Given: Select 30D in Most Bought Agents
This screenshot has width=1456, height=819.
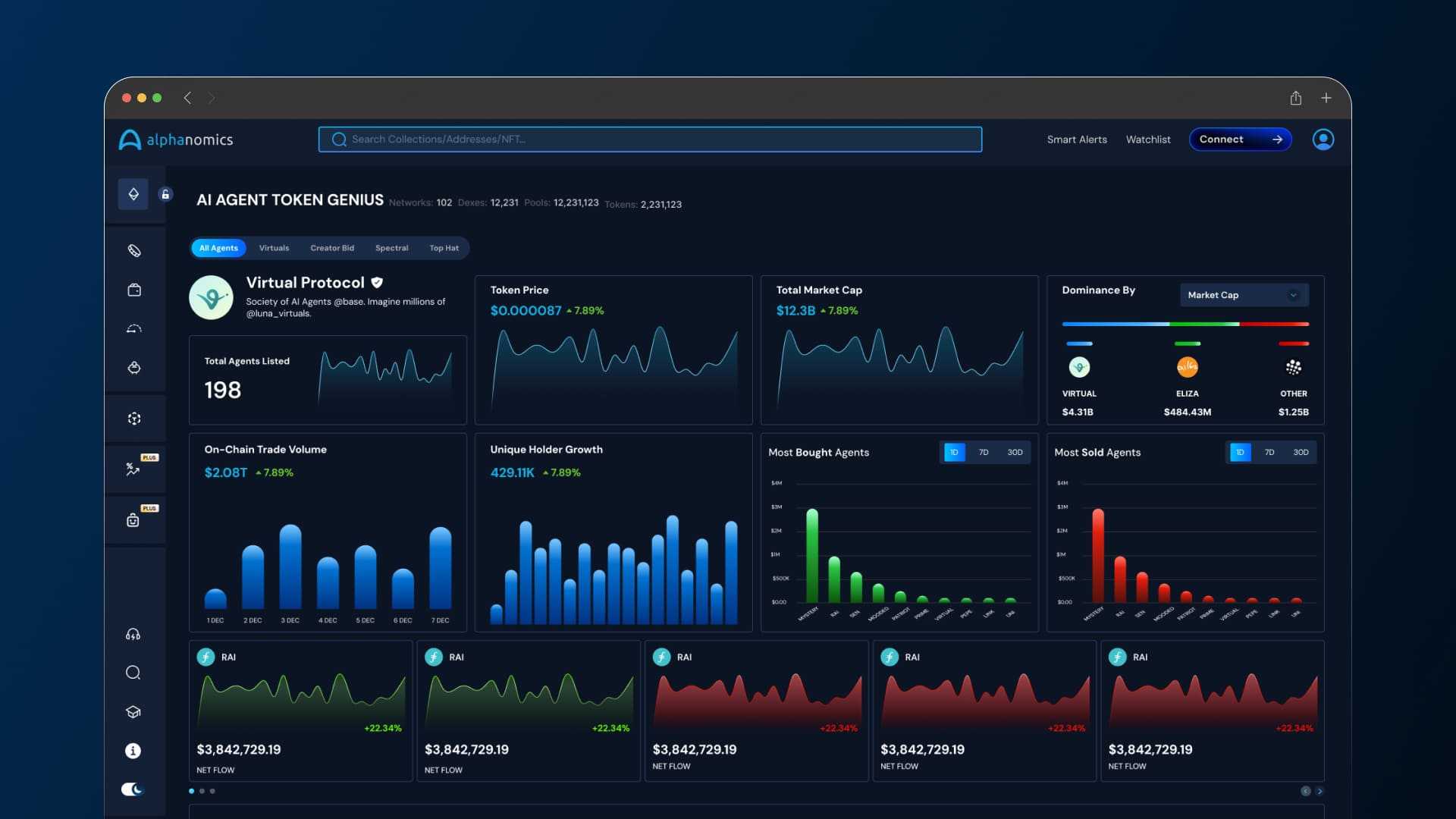Looking at the screenshot, I should [1015, 452].
